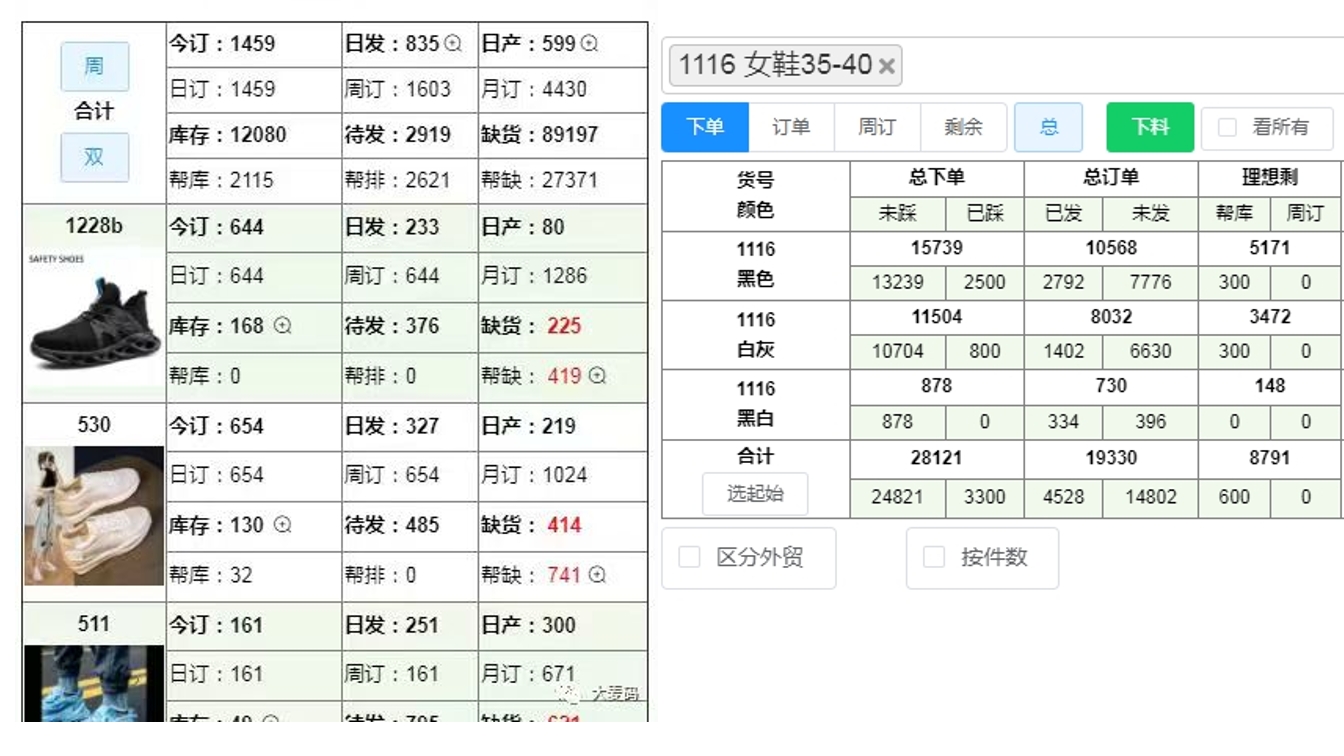Click the 周 button in summary

(x=94, y=66)
